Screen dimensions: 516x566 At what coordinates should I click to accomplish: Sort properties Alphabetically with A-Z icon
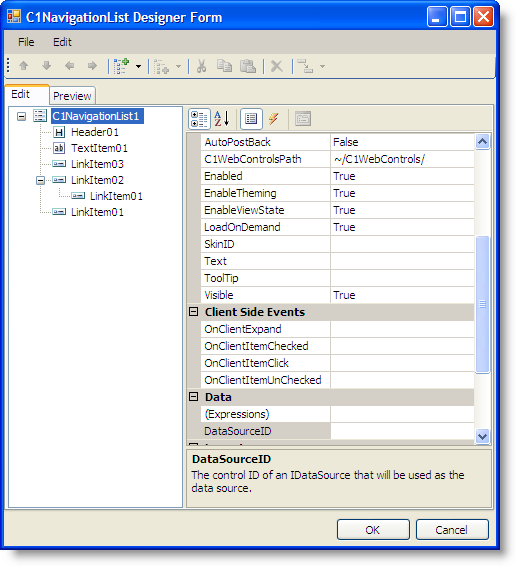coord(222,119)
